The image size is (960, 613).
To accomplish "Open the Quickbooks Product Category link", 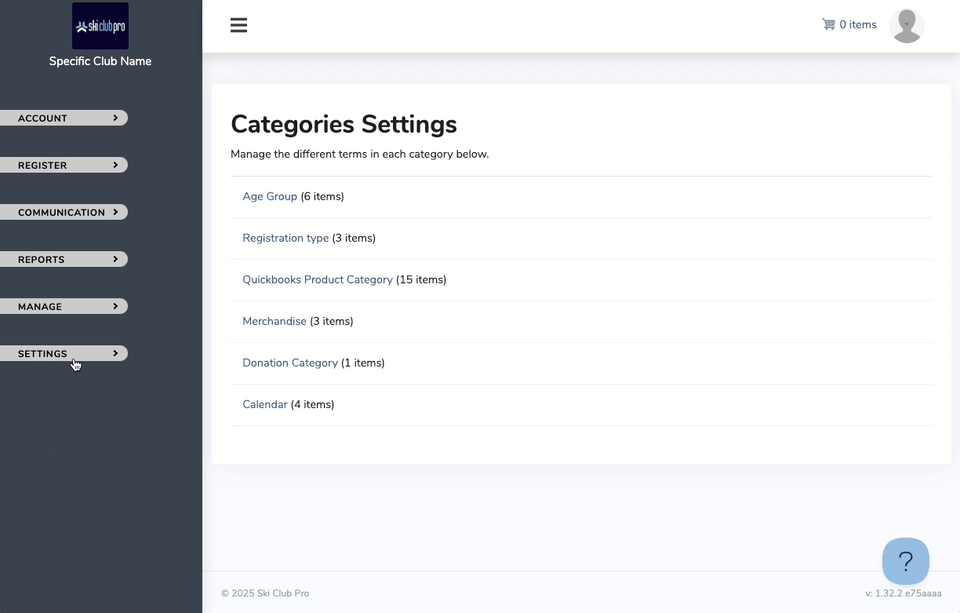I will point(317,280).
